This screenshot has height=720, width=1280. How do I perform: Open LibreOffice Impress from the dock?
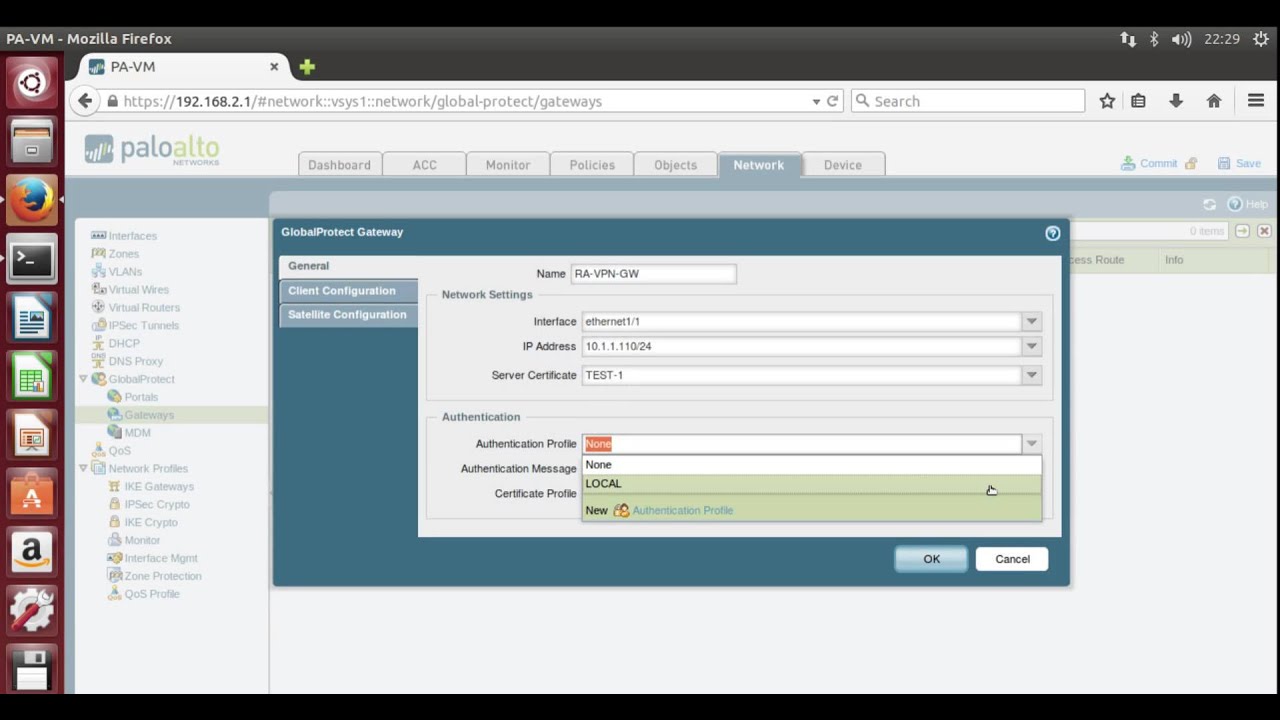coord(32,437)
